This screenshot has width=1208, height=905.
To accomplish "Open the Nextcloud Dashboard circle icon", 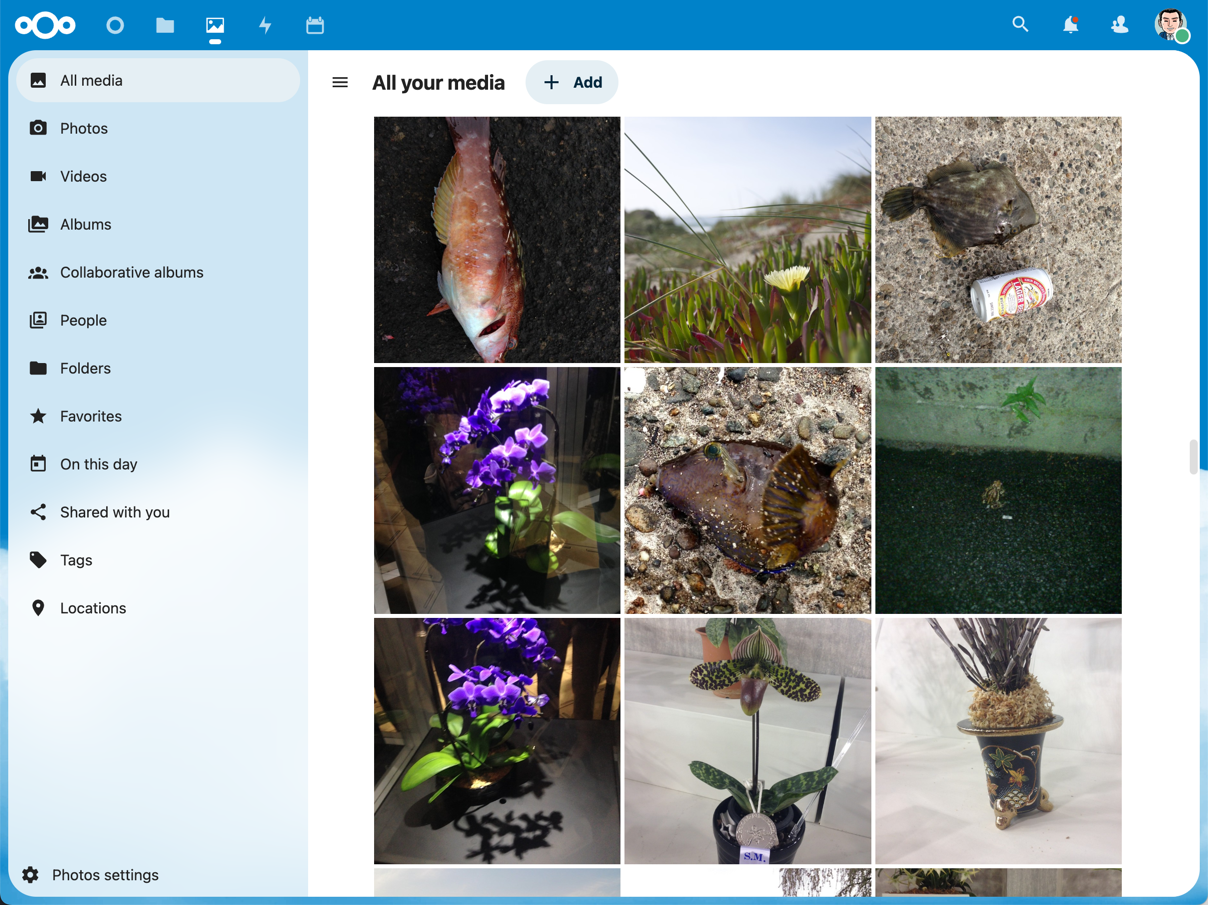I will click(x=115, y=25).
